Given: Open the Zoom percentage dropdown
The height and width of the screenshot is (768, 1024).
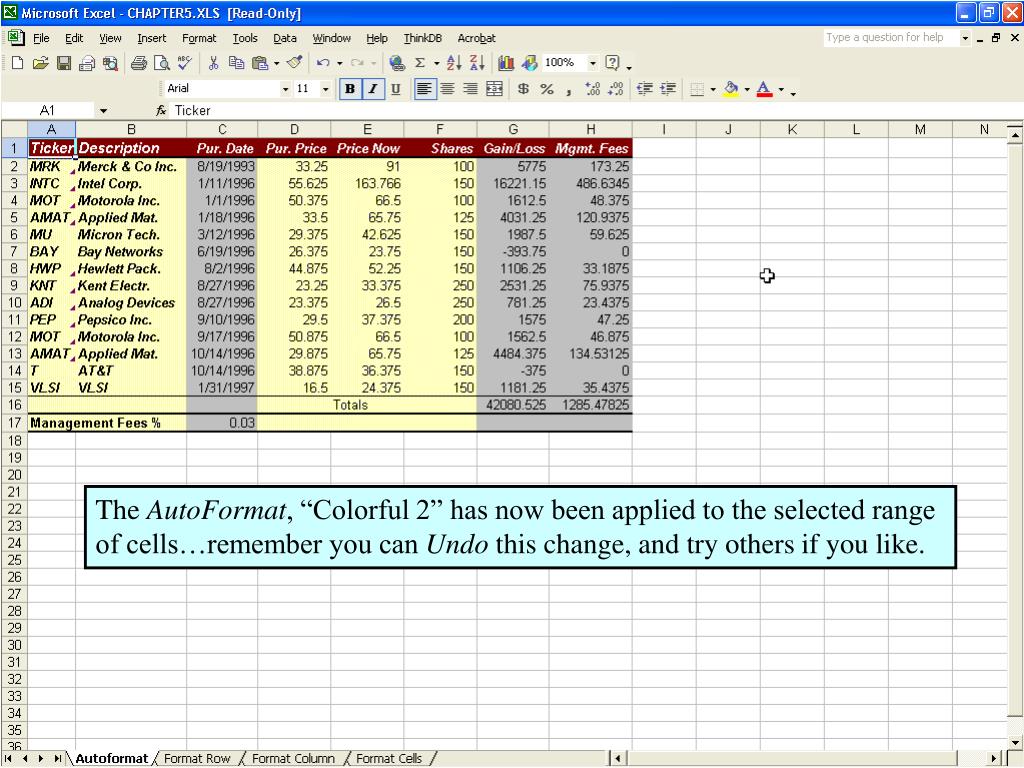Looking at the screenshot, I should 593,63.
